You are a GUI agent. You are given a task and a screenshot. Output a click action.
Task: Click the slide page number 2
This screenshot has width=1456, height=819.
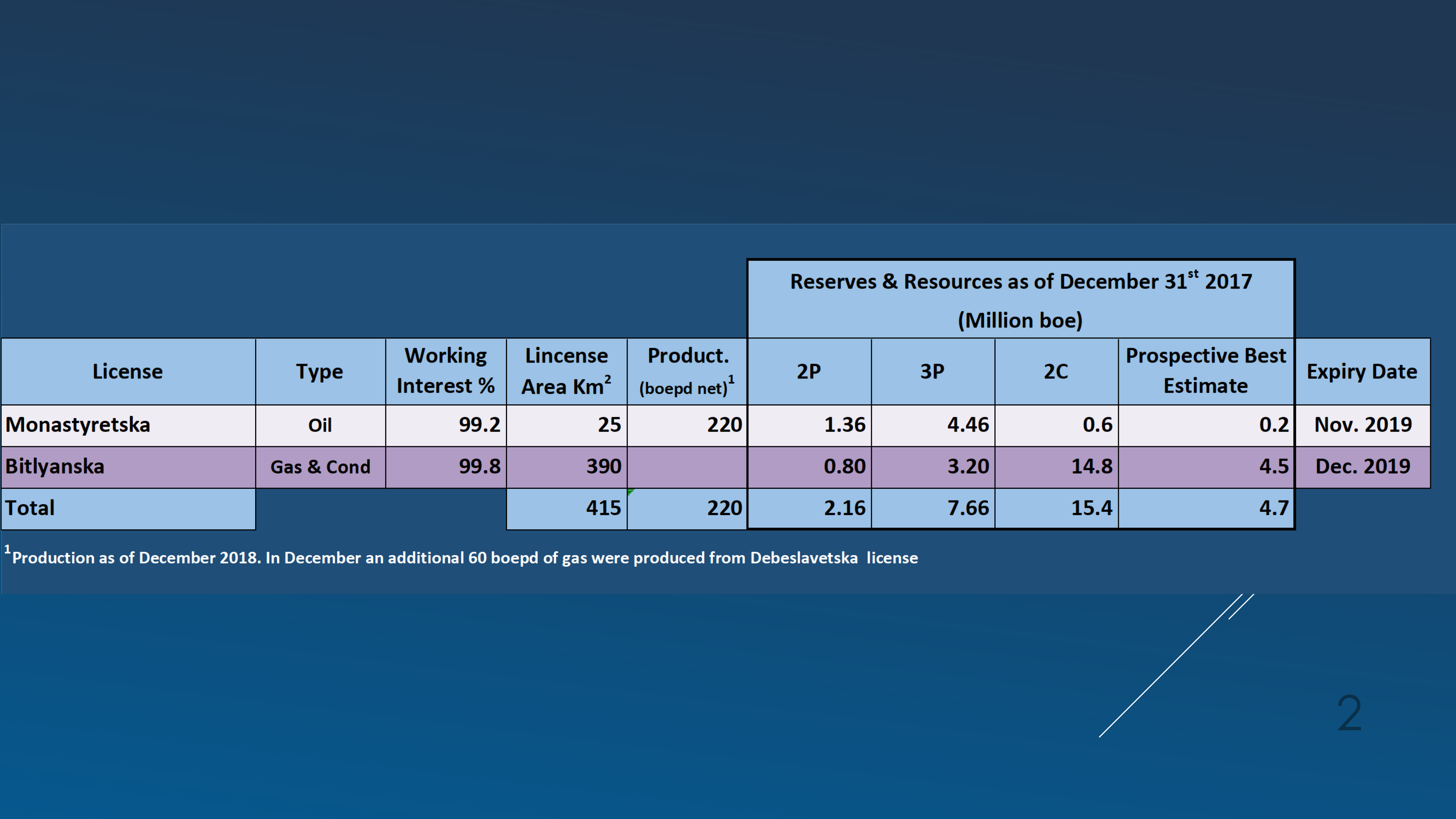1350,713
